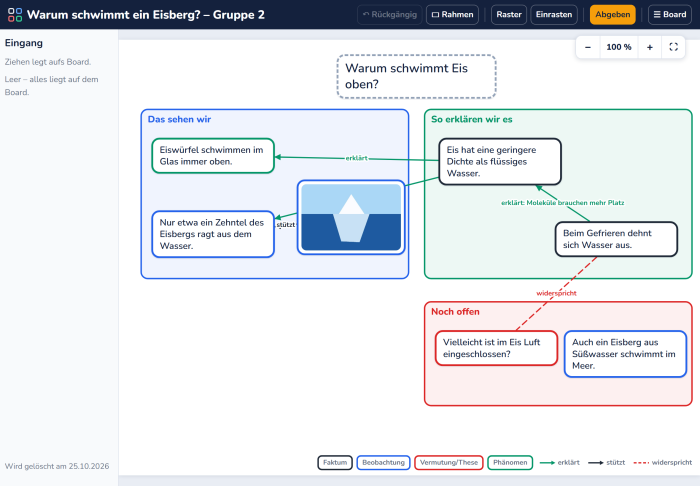Click the black 'stützt' arrow legend entry
Viewport: 700px width, 486px height.
(607, 462)
